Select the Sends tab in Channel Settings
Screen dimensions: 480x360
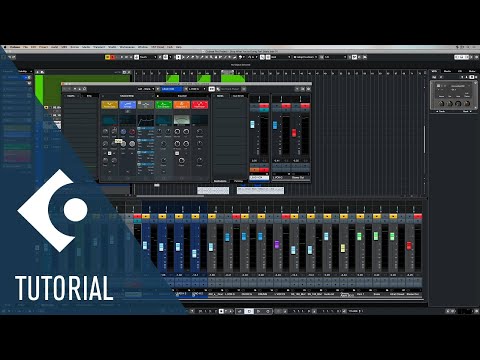tap(220, 96)
